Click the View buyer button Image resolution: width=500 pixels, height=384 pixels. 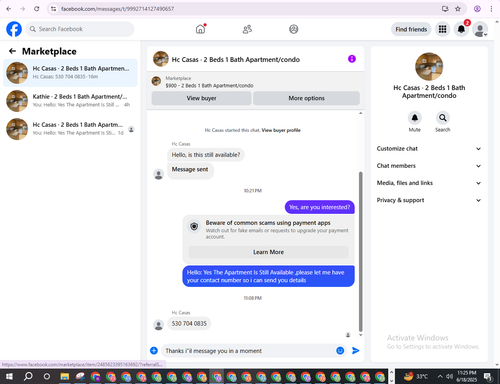[201, 98]
